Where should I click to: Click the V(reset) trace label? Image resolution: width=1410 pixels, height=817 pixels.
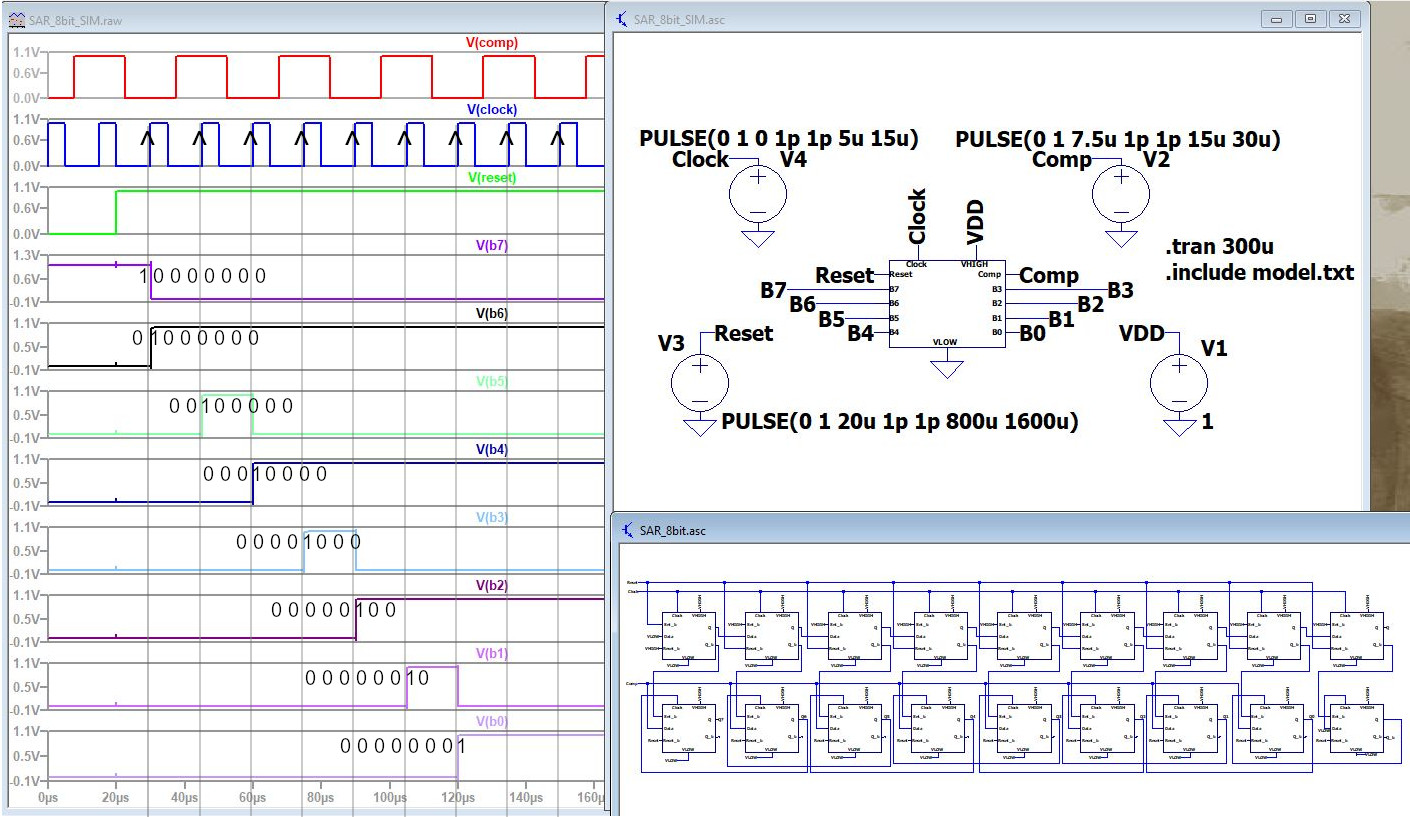pos(491,177)
